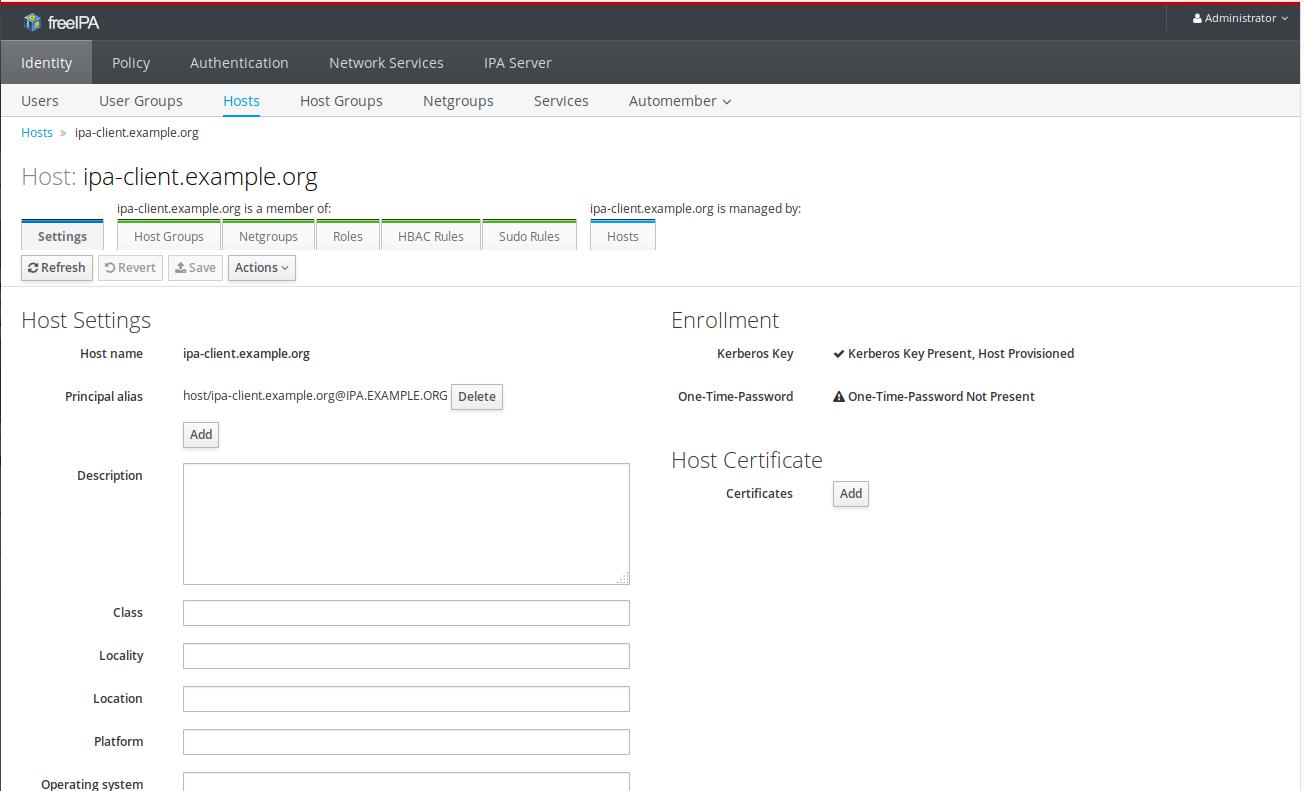
Task: Focus the Class input field
Action: (x=406, y=613)
